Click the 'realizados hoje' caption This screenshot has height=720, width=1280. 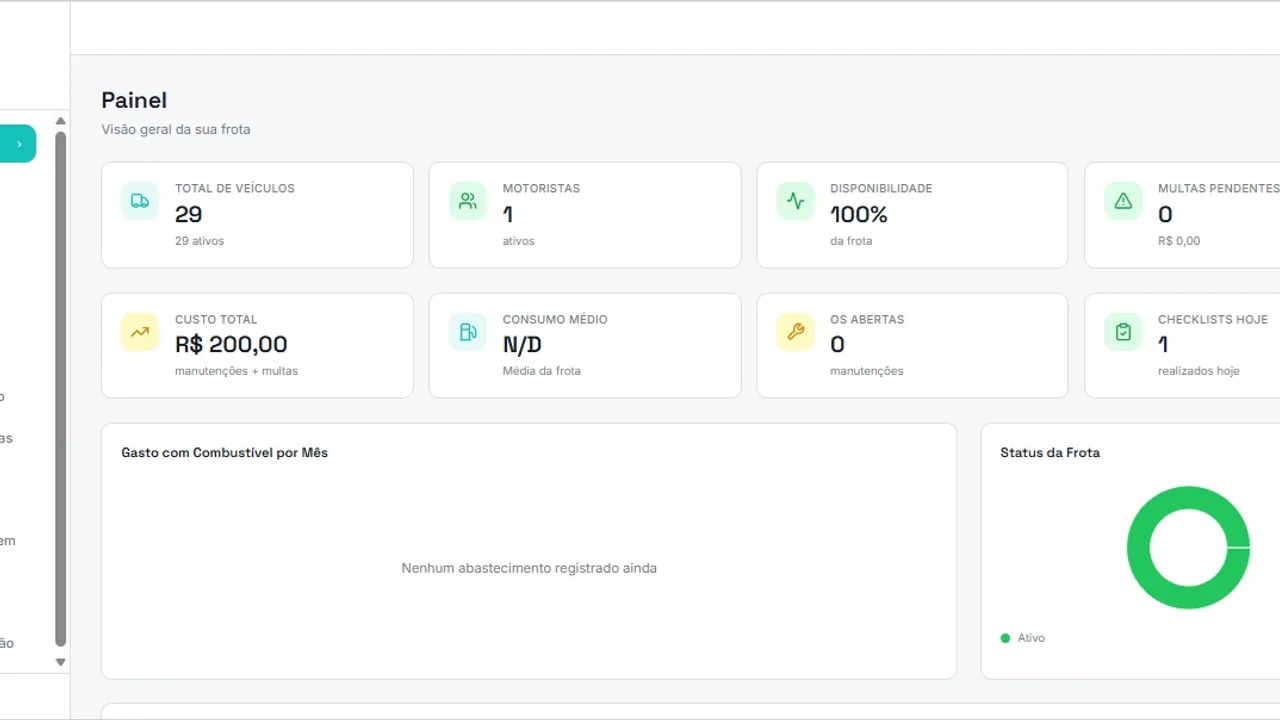(1199, 371)
